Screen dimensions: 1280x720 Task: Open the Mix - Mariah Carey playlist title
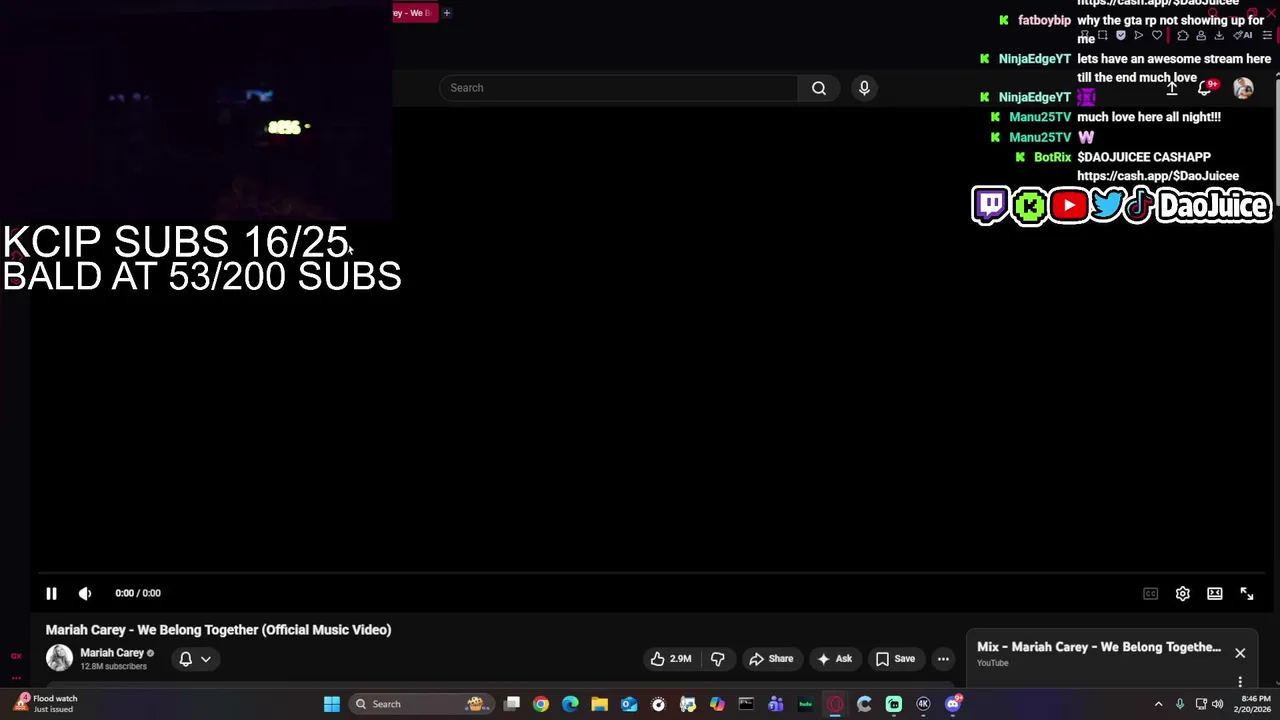(x=1099, y=647)
